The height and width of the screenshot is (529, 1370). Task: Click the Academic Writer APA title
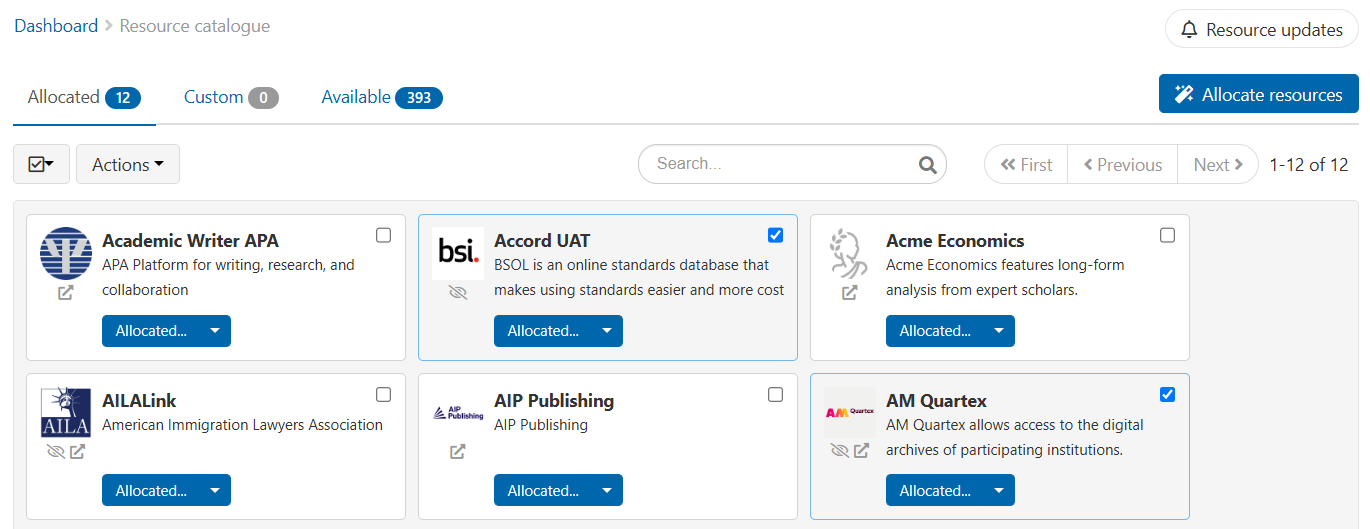pos(190,241)
